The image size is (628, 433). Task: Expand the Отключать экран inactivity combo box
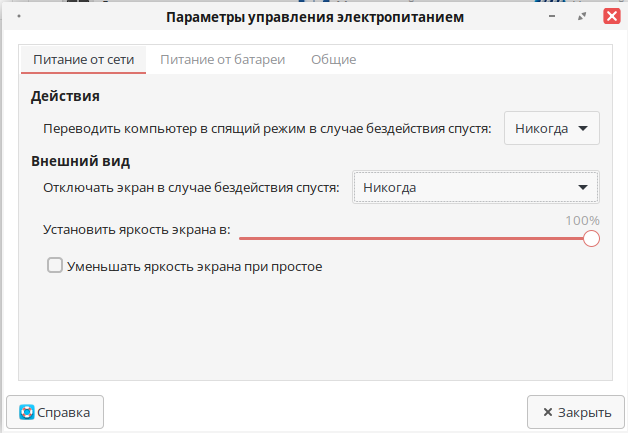(475, 188)
